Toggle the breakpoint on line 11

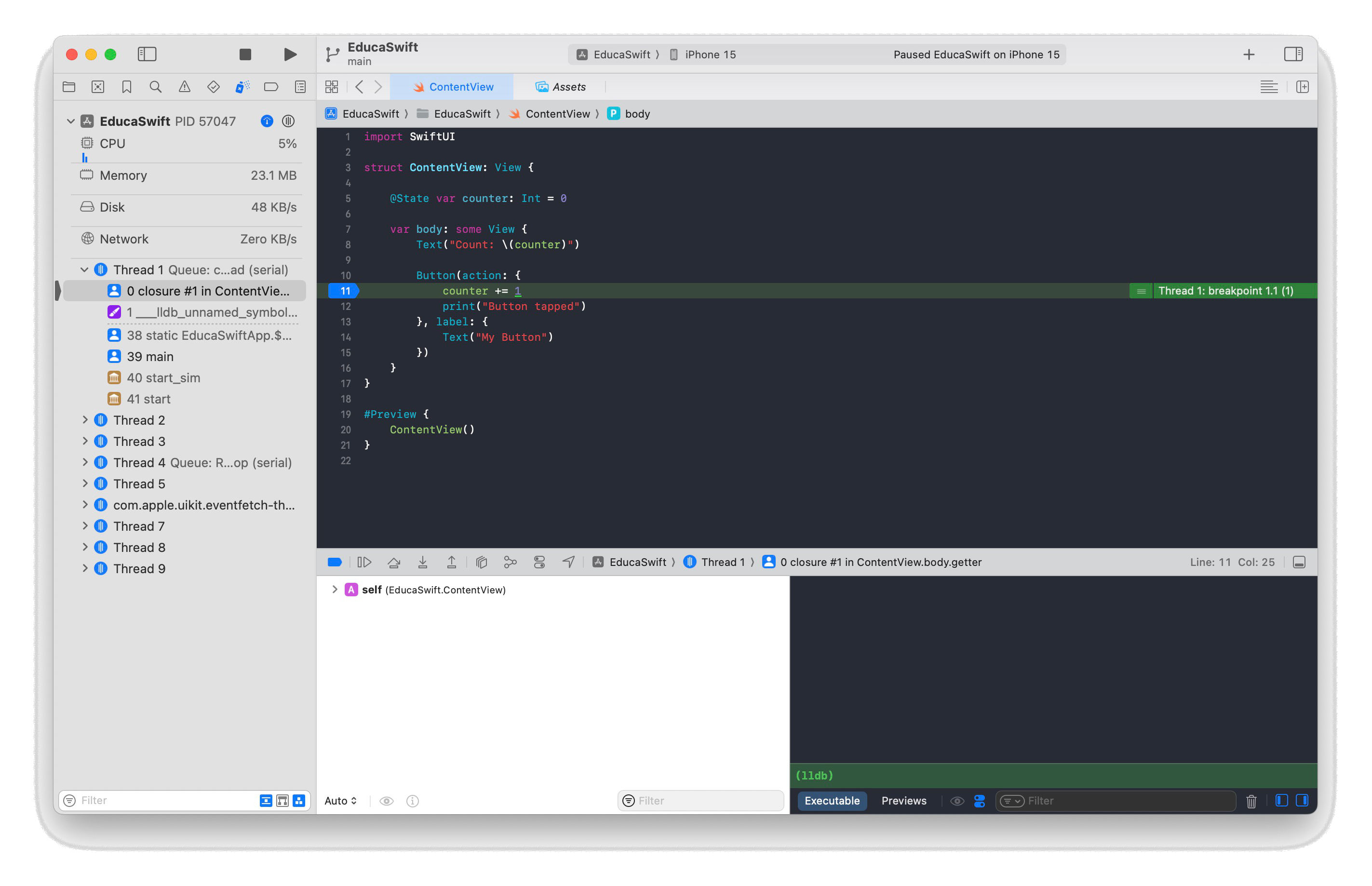[x=343, y=291]
